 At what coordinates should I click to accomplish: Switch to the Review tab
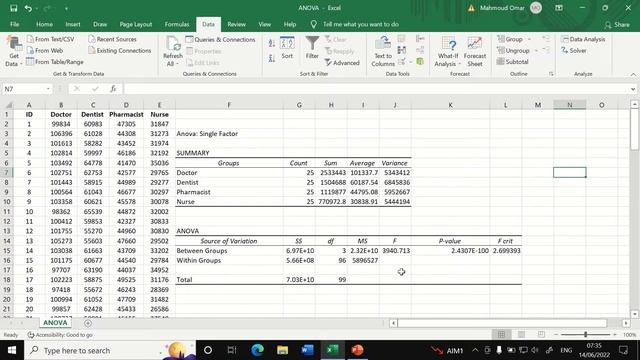point(236,24)
